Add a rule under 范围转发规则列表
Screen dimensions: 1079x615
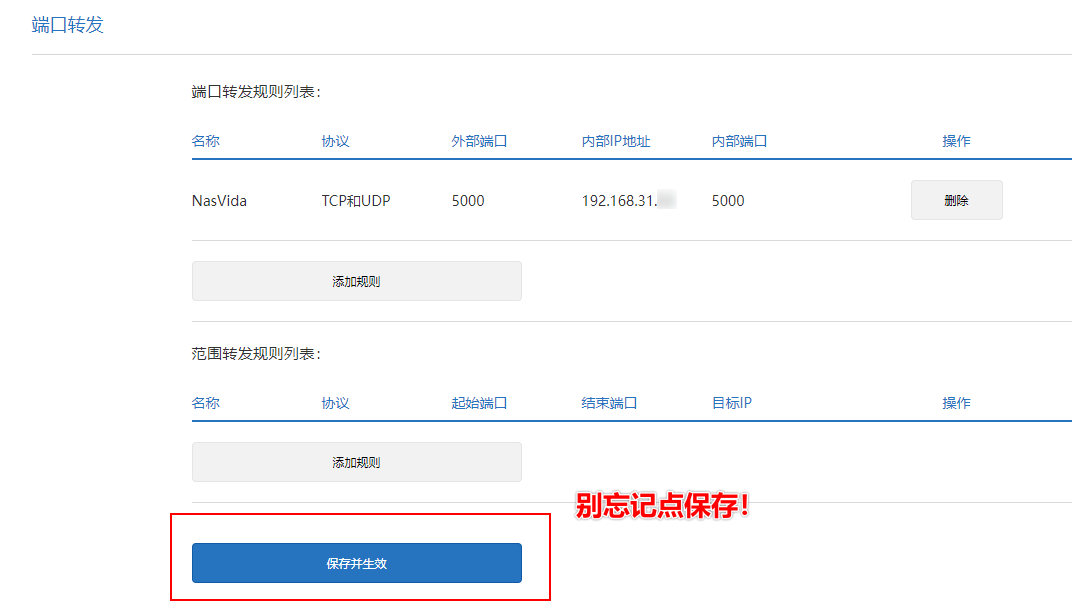356,462
